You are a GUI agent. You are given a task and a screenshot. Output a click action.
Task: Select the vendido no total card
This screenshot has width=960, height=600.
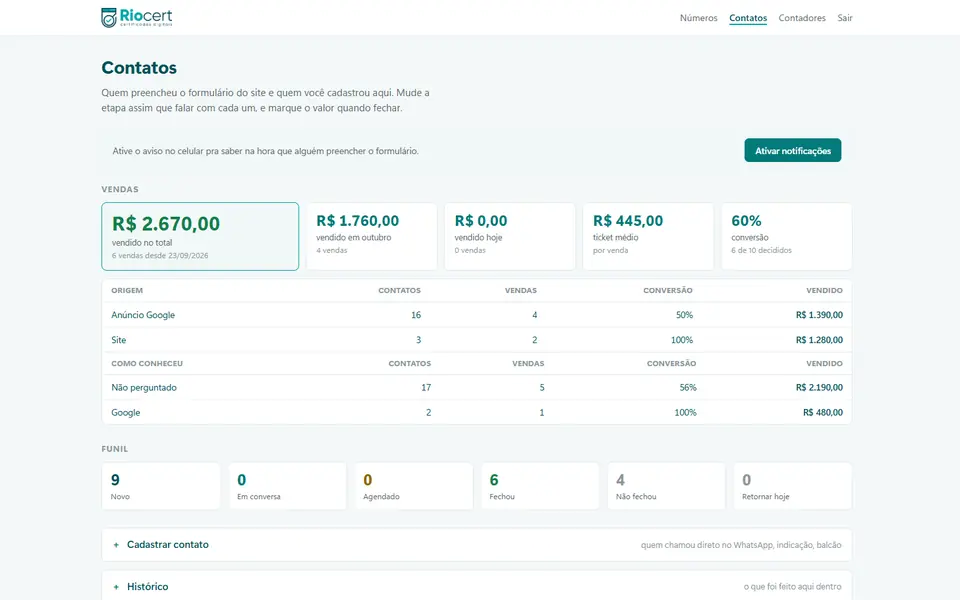(x=200, y=236)
